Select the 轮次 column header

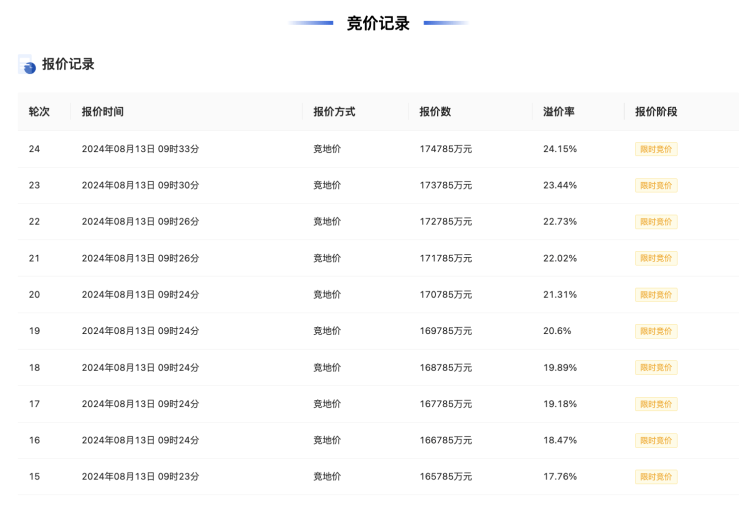[x=39, y=112]
